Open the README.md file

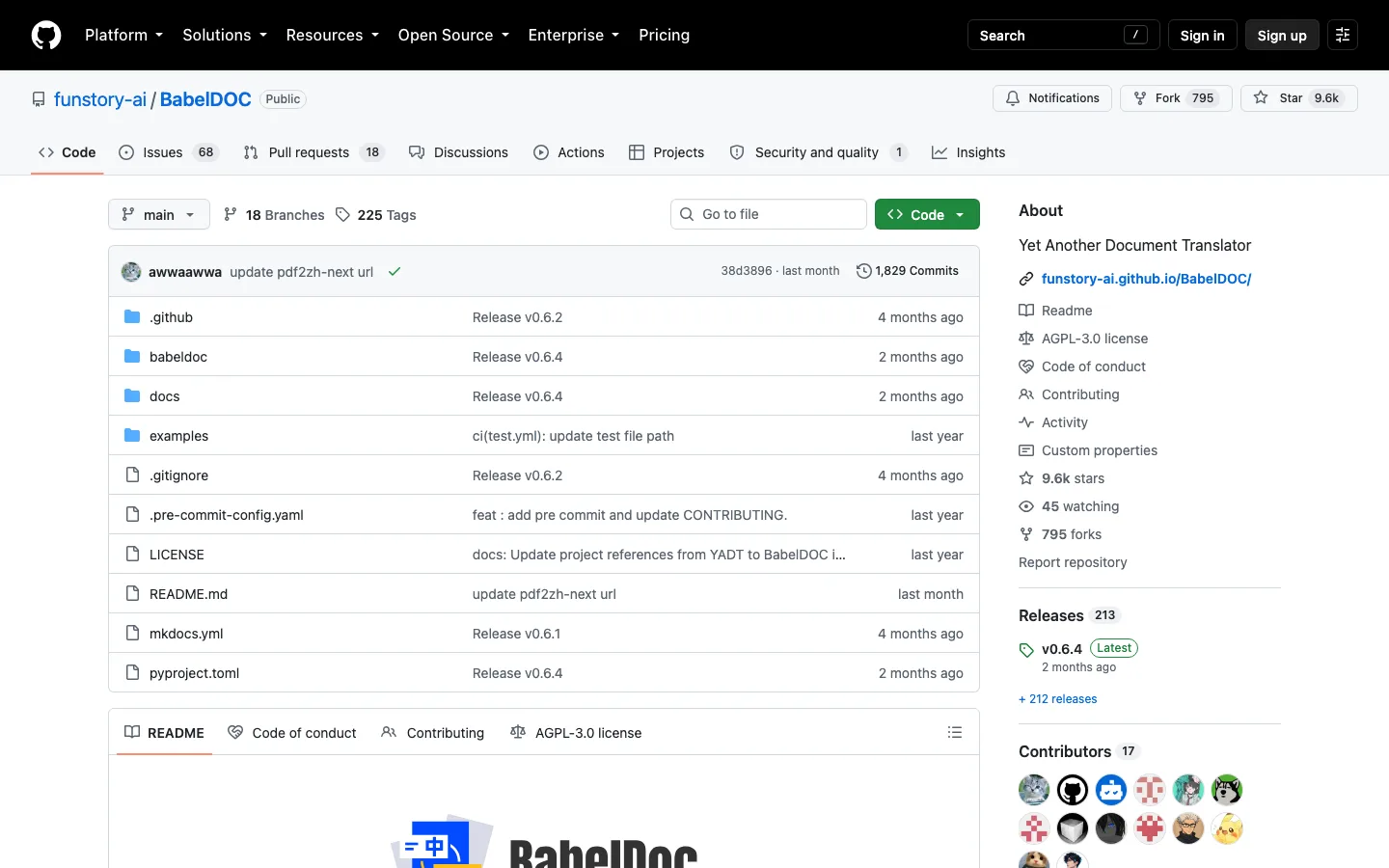click(189, 594)
